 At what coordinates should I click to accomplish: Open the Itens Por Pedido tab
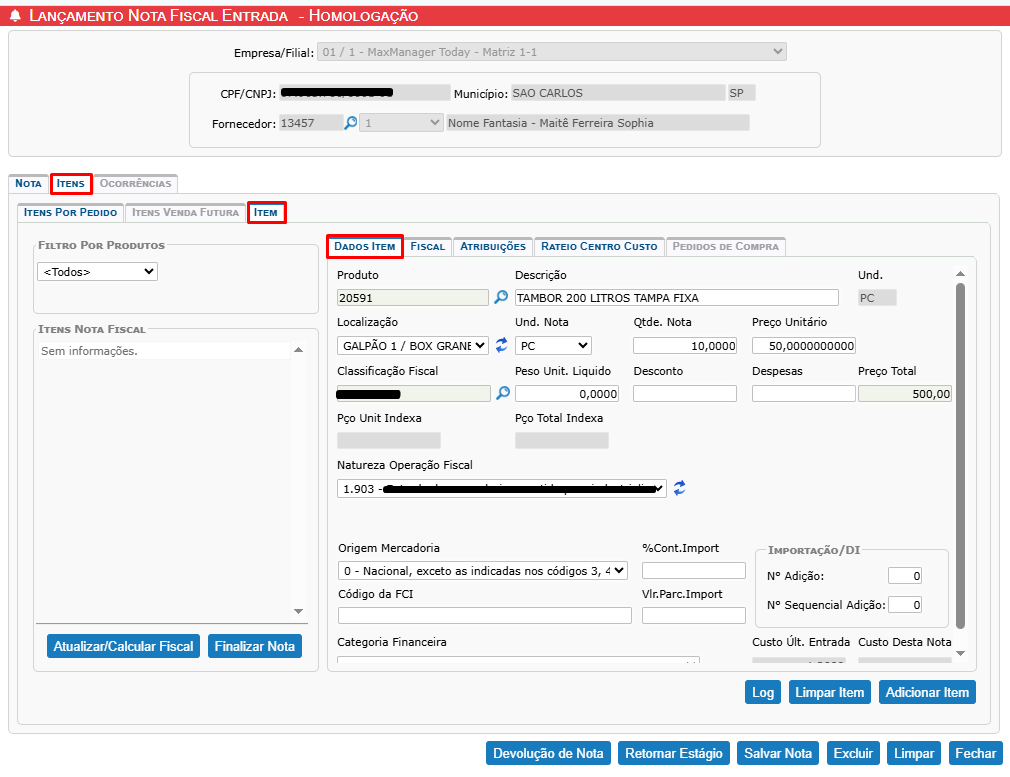click(x=70, y=212)
